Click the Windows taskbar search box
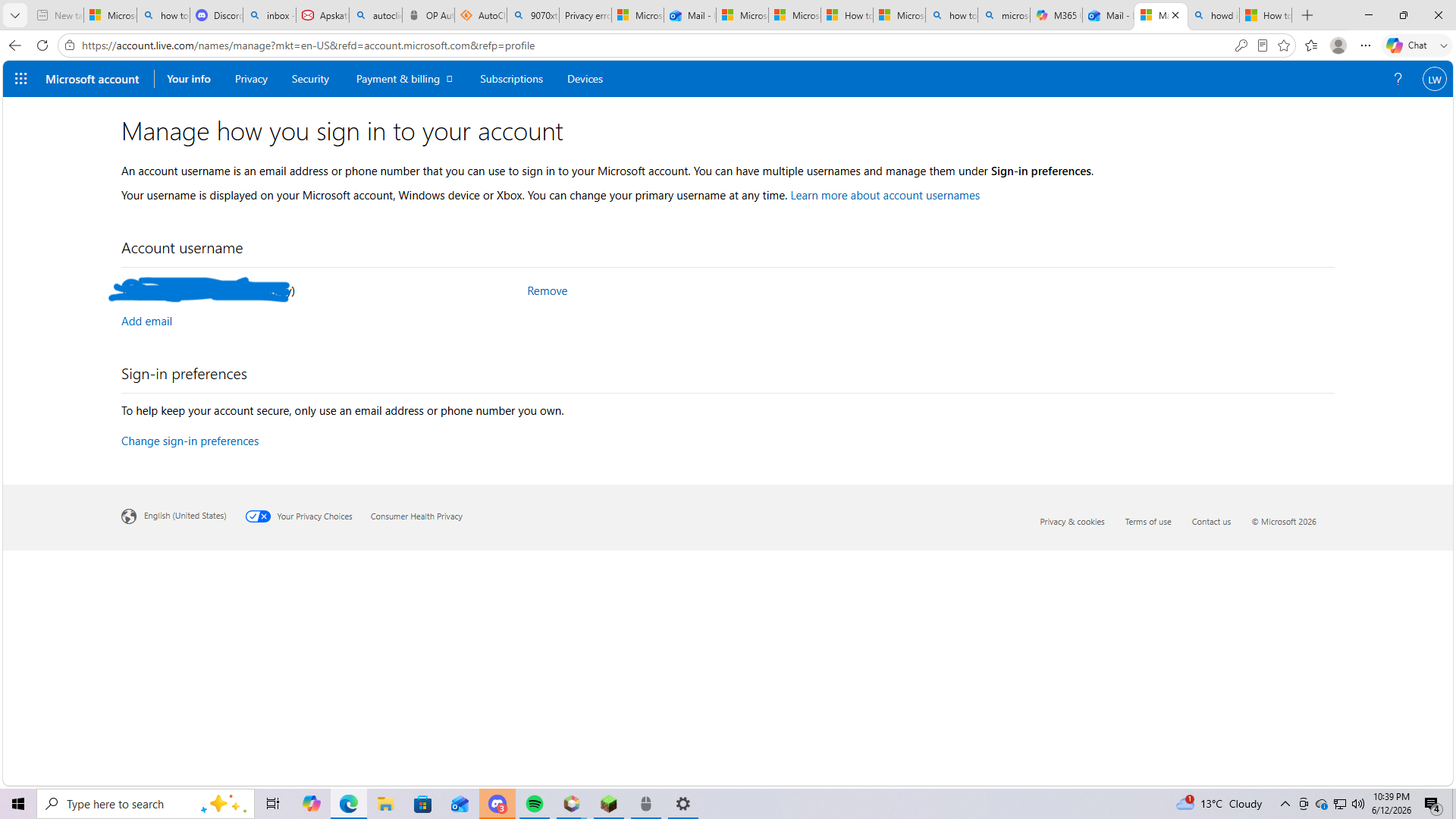This screenshot has height=819, width=1456. point(146,804)
